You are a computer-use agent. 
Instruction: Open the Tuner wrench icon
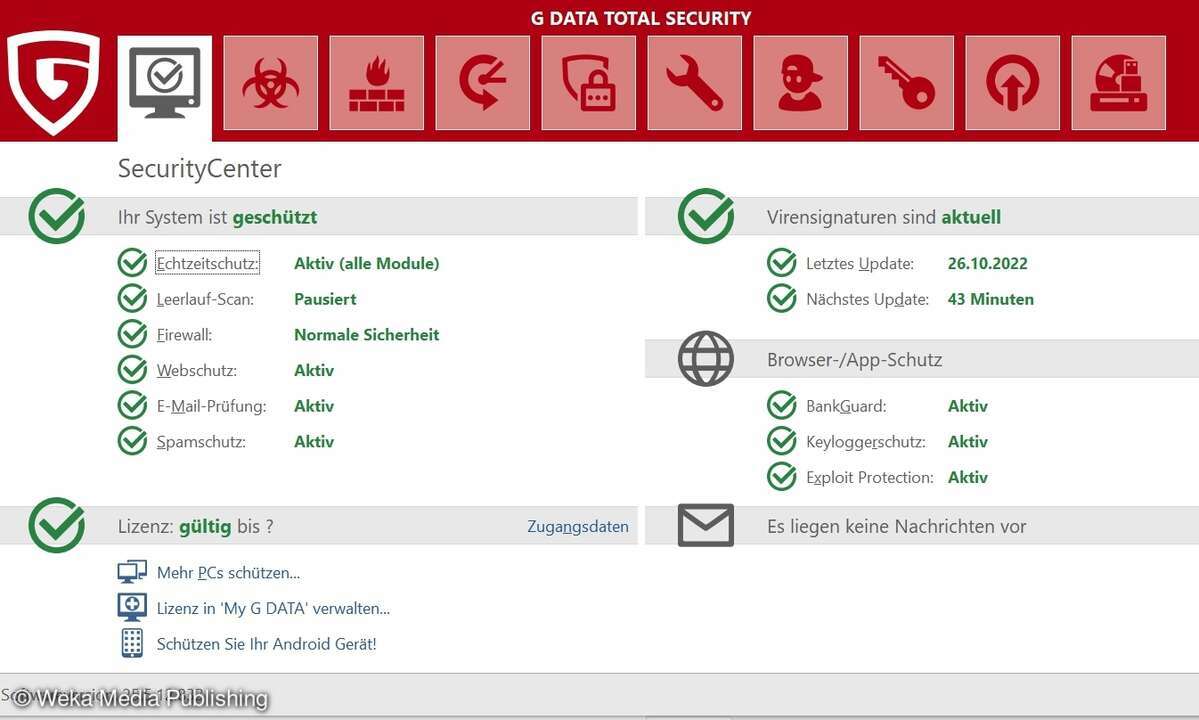pyautogui.click(x=694, y=83)
